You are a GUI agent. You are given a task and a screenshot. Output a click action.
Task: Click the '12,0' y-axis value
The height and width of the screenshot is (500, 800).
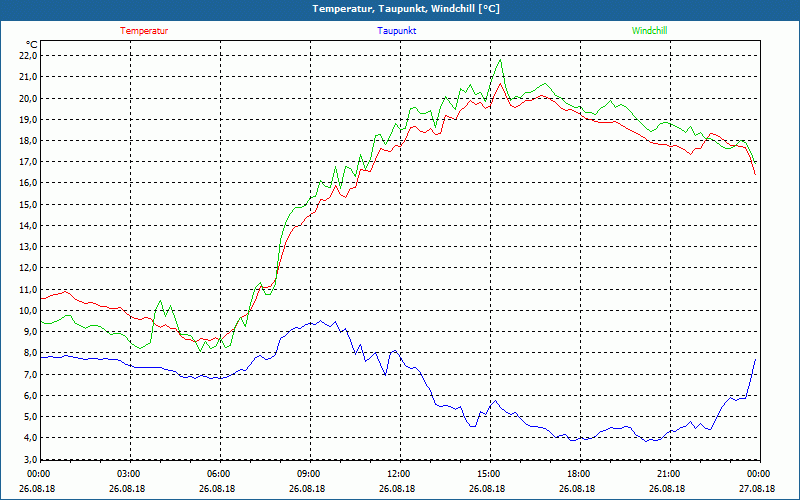point(29,268)
